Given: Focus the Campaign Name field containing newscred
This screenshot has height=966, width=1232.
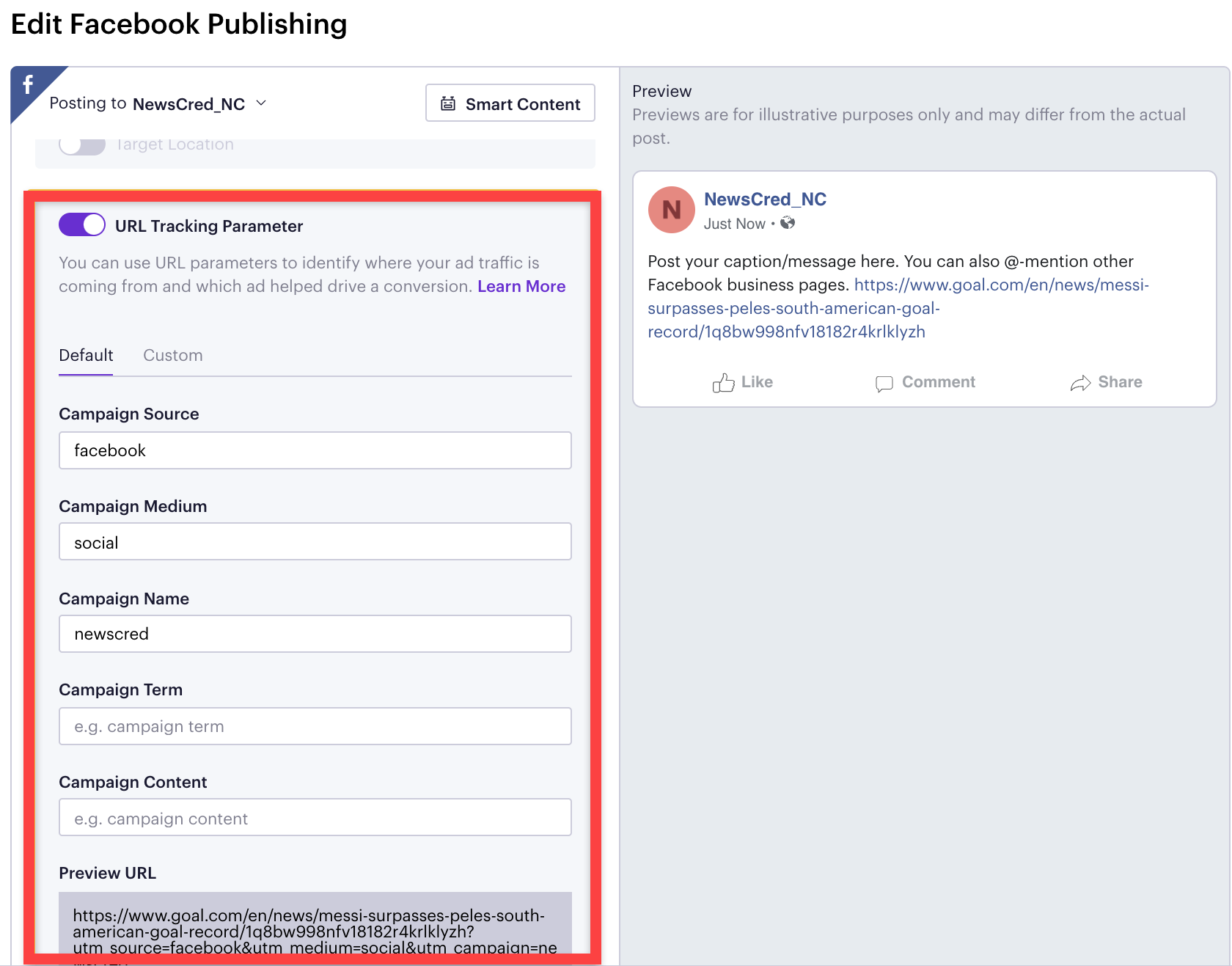Looking at the screenshot, I should tap(315, 634).
